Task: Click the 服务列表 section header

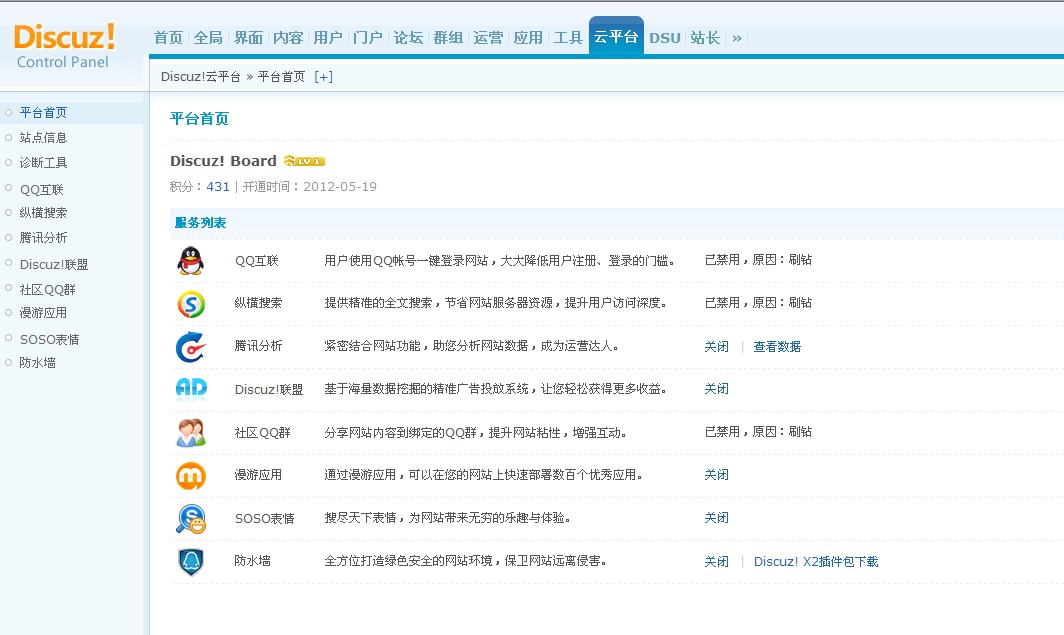Action: click(x=200, y=223)
